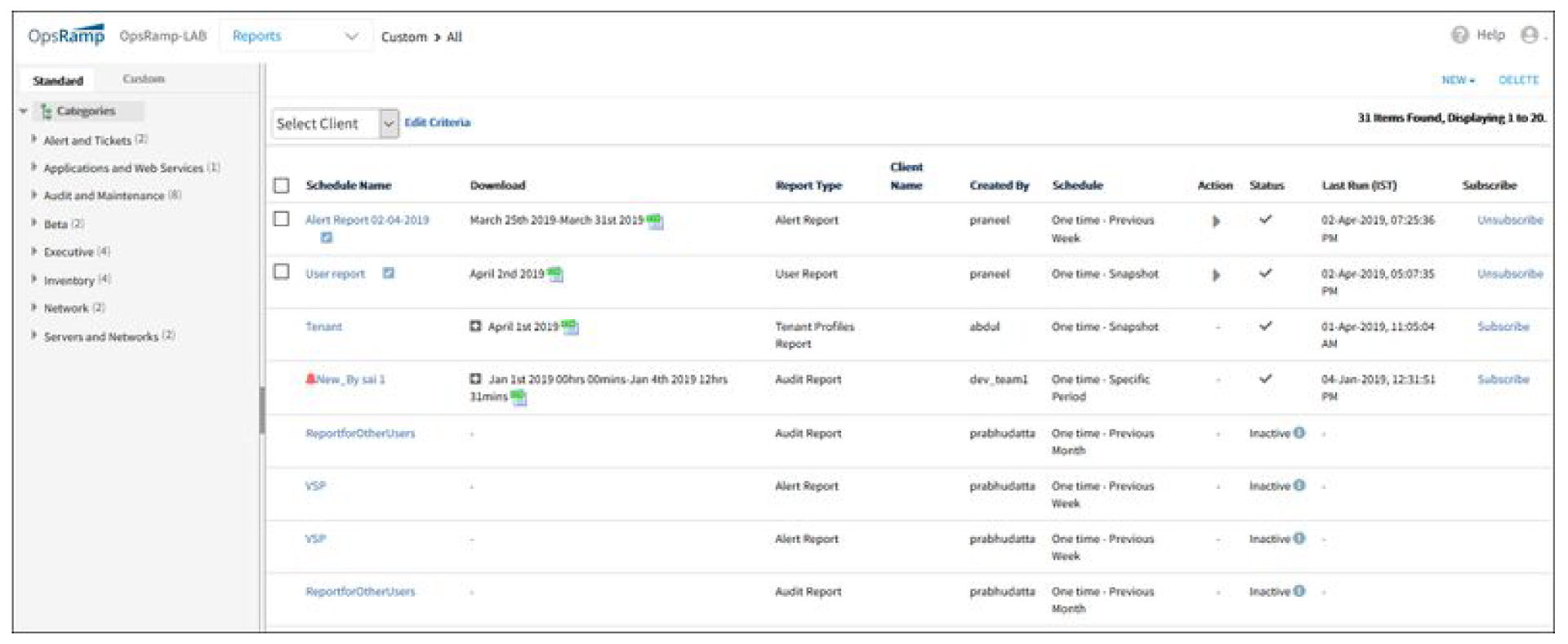Expand Beta category

coord(33,223)
